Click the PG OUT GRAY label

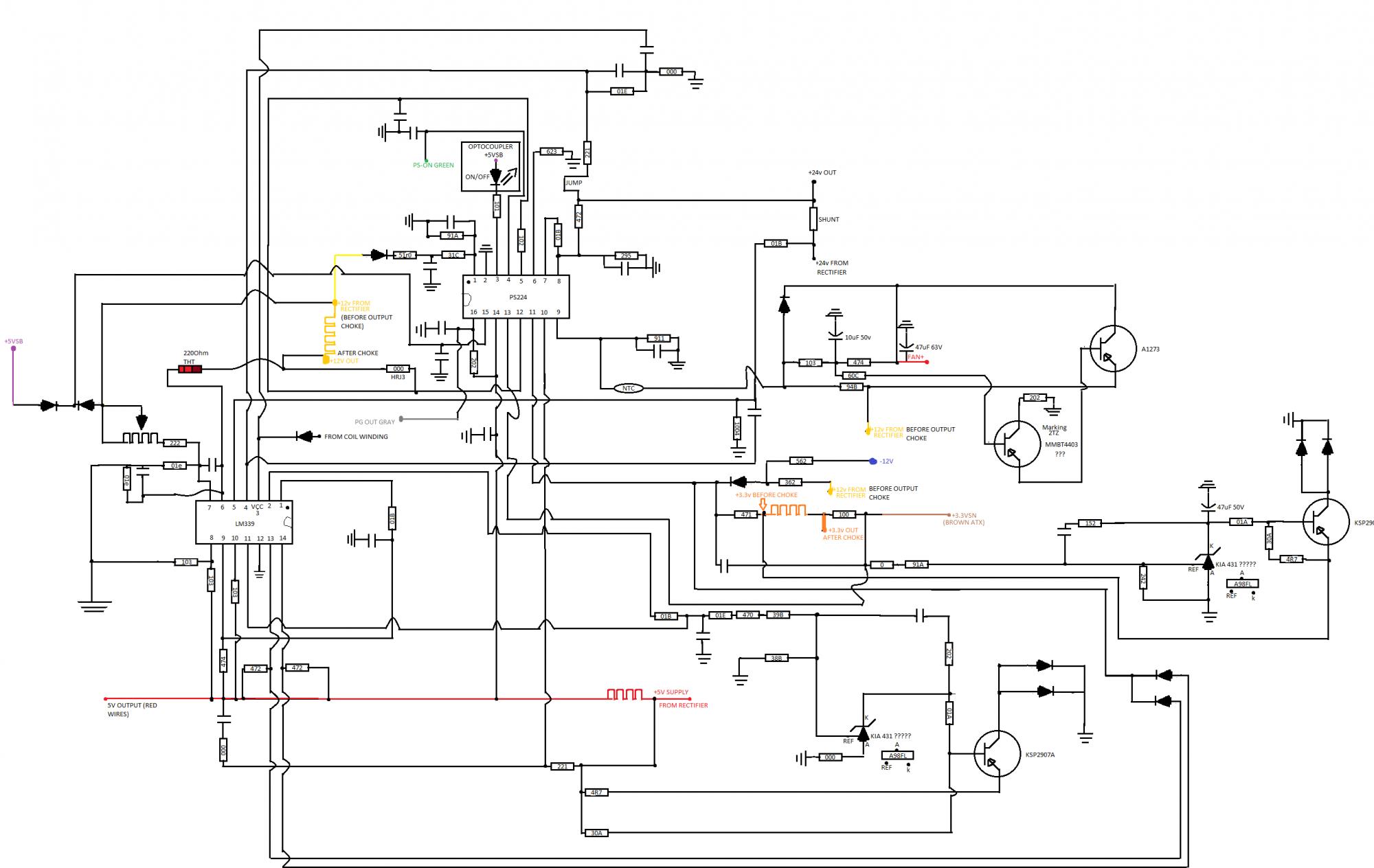[374, 422]
